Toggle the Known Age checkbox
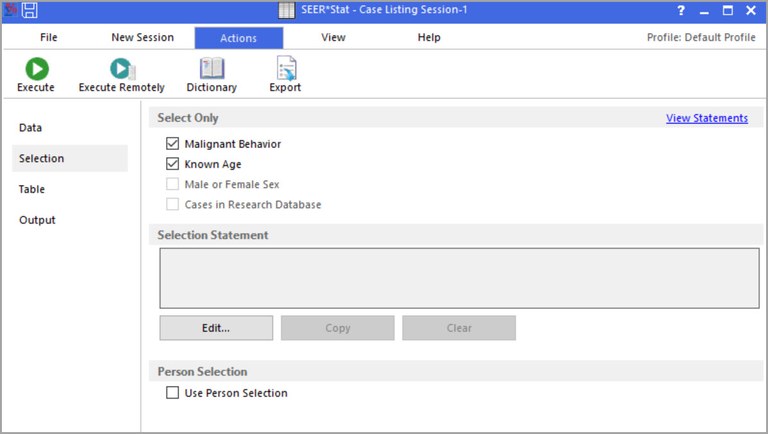This screenshot has height=434, width=768. click(173, 164)
